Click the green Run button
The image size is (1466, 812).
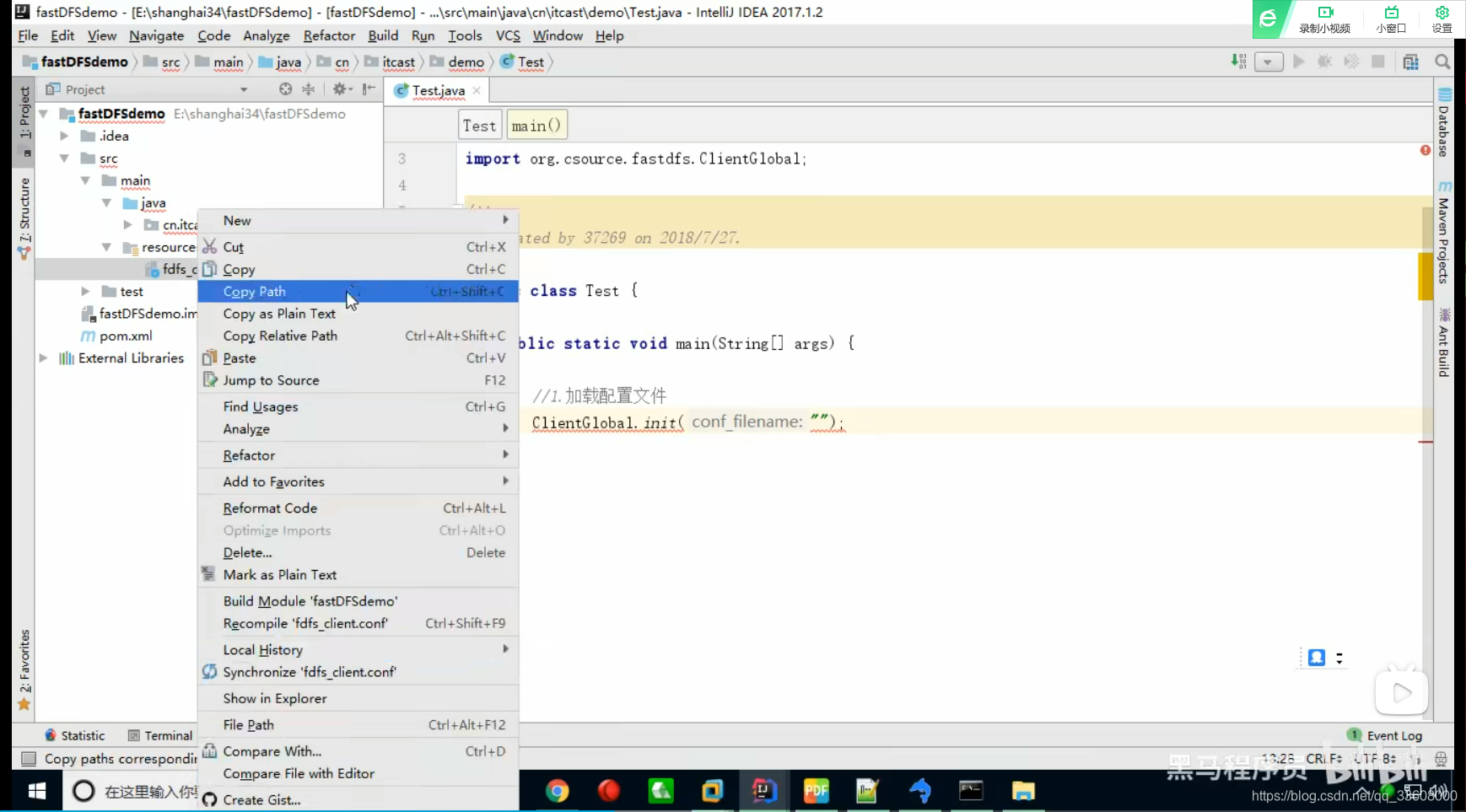(x=1299, y=62)
